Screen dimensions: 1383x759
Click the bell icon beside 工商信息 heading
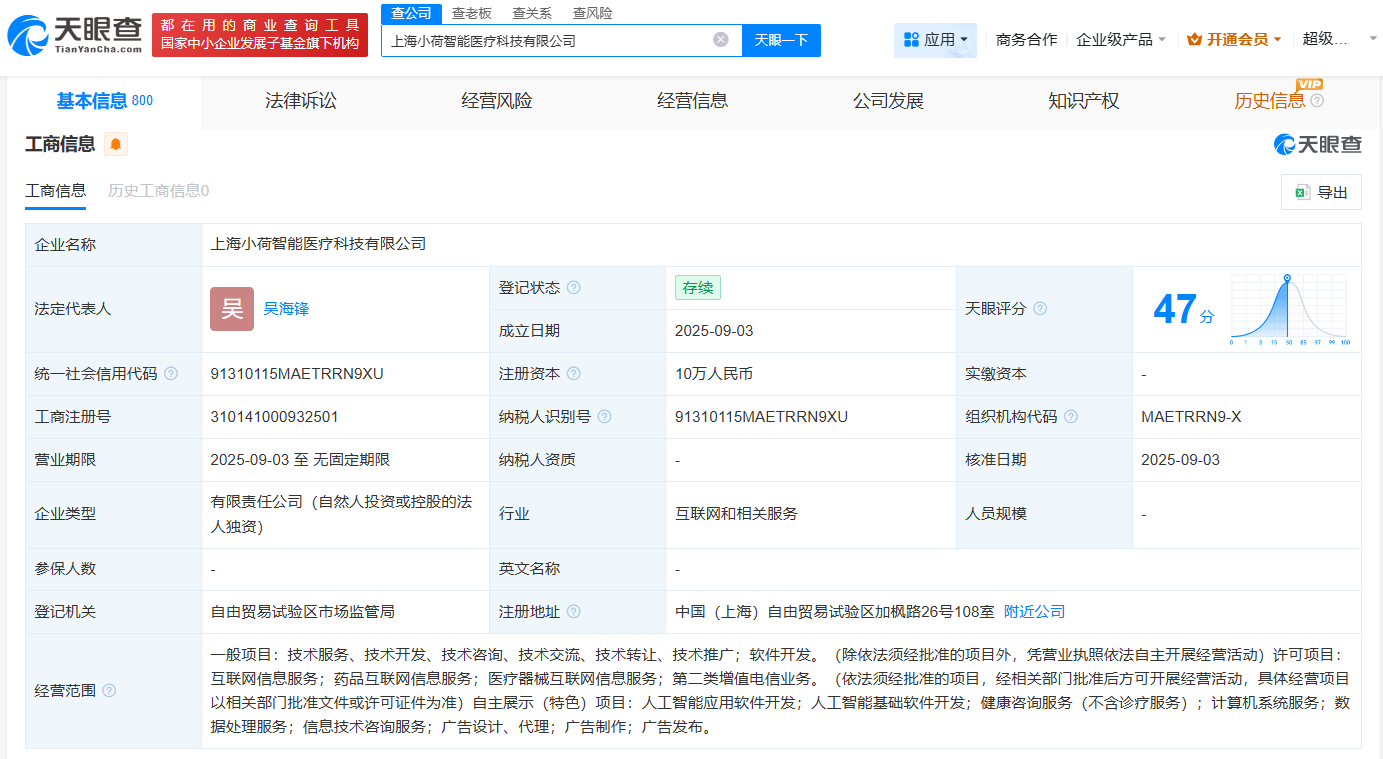115,143
